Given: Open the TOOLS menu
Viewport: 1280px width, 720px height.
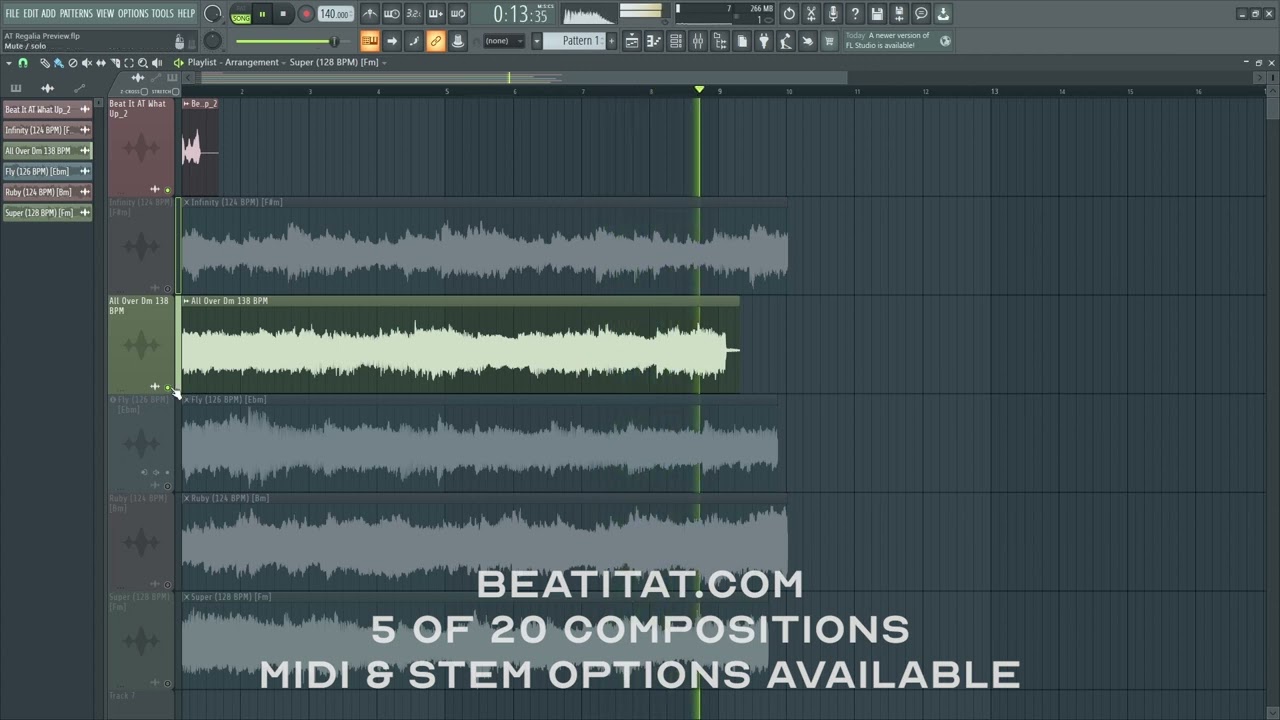Looking at the screenshot, I should pyautogui.click(x=162, y=13).
